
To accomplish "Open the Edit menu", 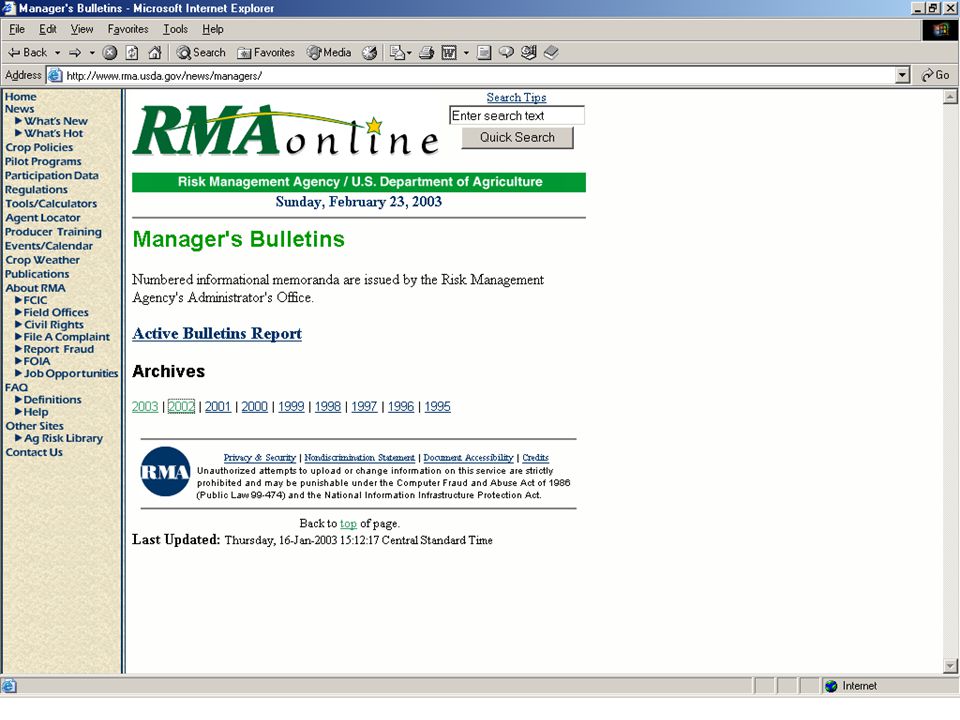I will pyautogui.click(x=48, y=29).
